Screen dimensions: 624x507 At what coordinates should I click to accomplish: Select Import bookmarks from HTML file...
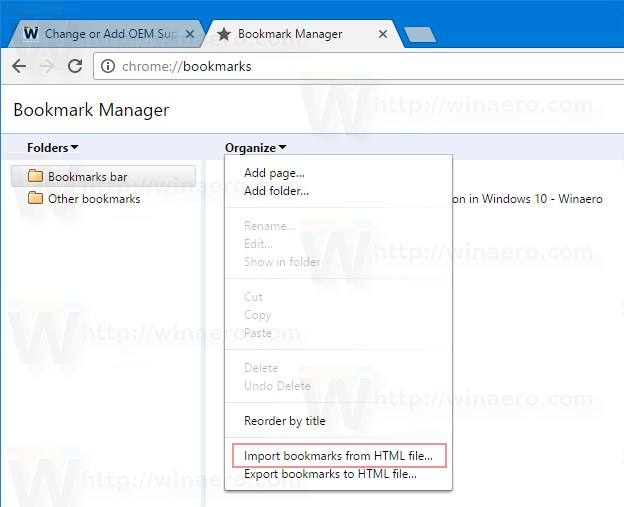point(338,456)
